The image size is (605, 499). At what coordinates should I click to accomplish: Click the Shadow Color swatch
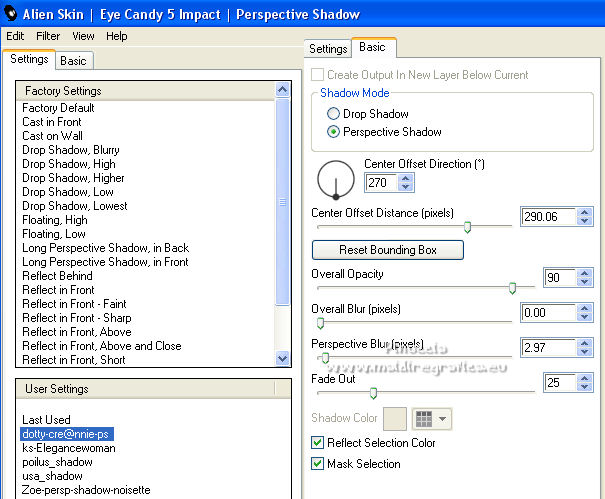(x=395, y=419)
